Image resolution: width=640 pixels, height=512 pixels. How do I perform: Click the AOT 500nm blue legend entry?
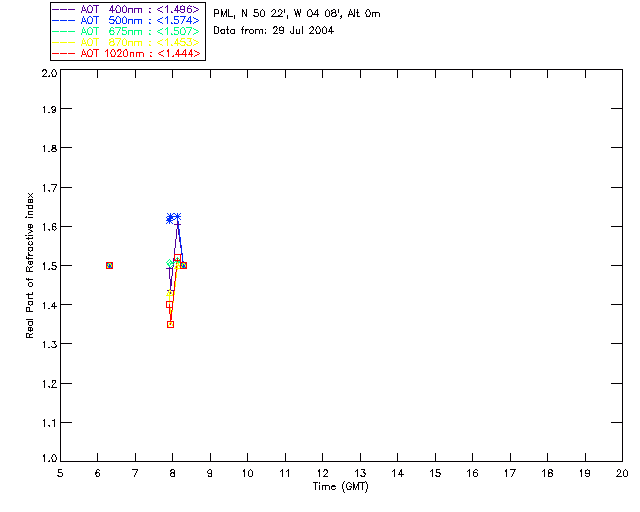point(126,20)
